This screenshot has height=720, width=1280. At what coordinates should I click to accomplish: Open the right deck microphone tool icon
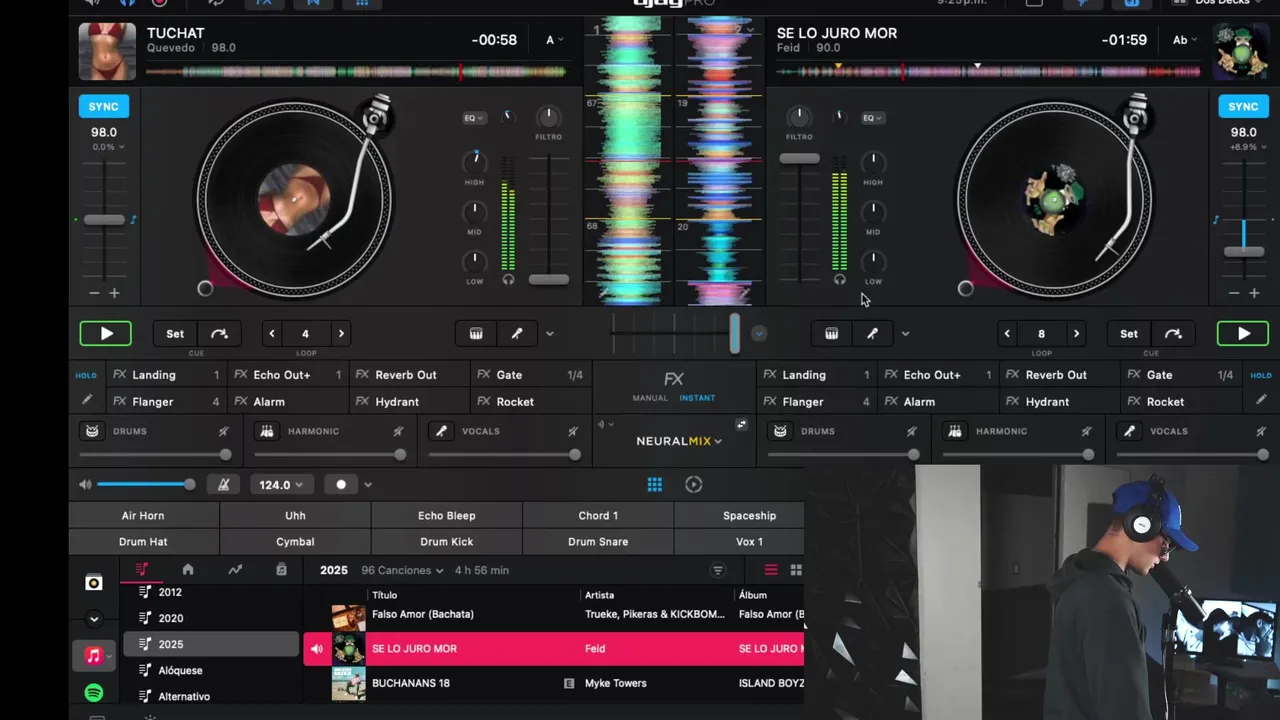pyautogui.click(x=872, y=334)
